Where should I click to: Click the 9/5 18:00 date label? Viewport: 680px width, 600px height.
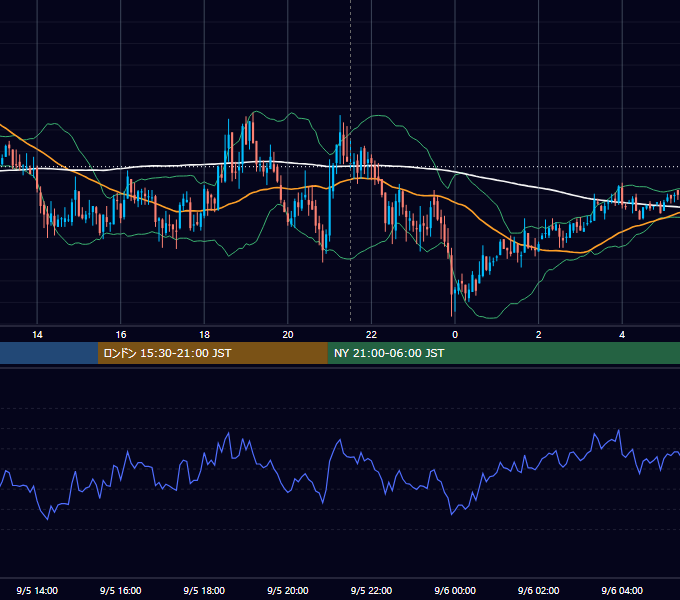204,590
